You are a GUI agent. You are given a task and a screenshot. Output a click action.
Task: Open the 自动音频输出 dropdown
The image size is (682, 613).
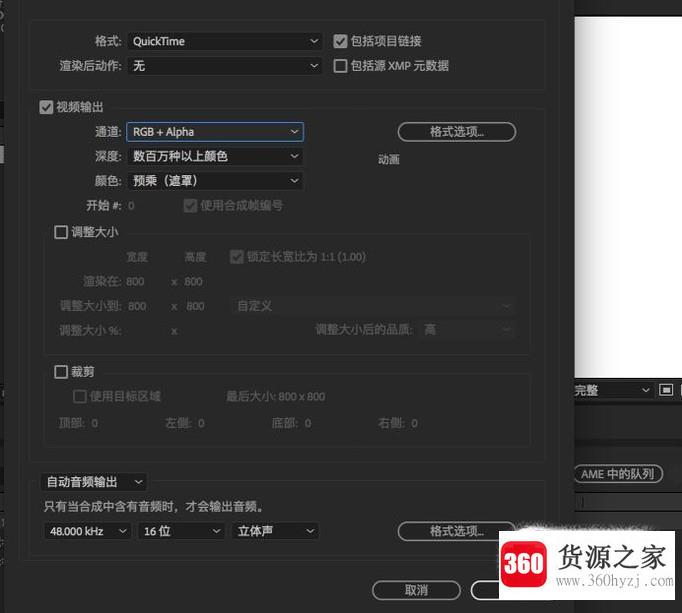93,482
